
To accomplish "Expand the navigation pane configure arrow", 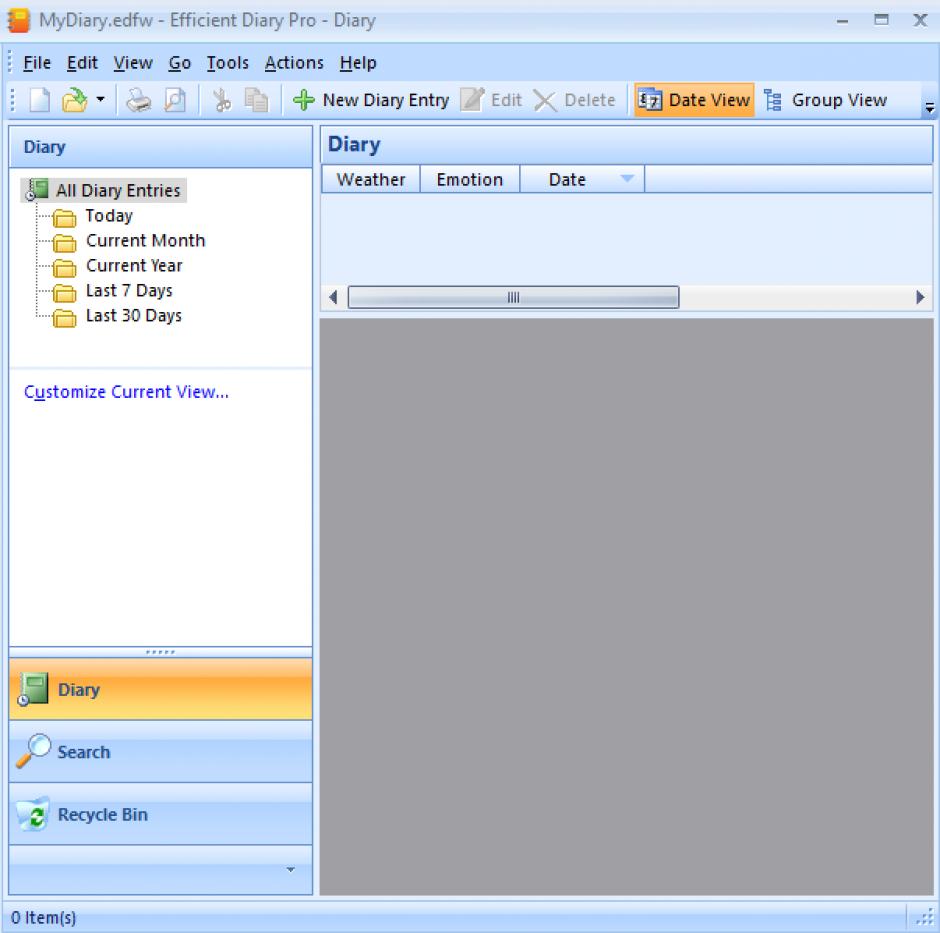I will pos(291,869).
